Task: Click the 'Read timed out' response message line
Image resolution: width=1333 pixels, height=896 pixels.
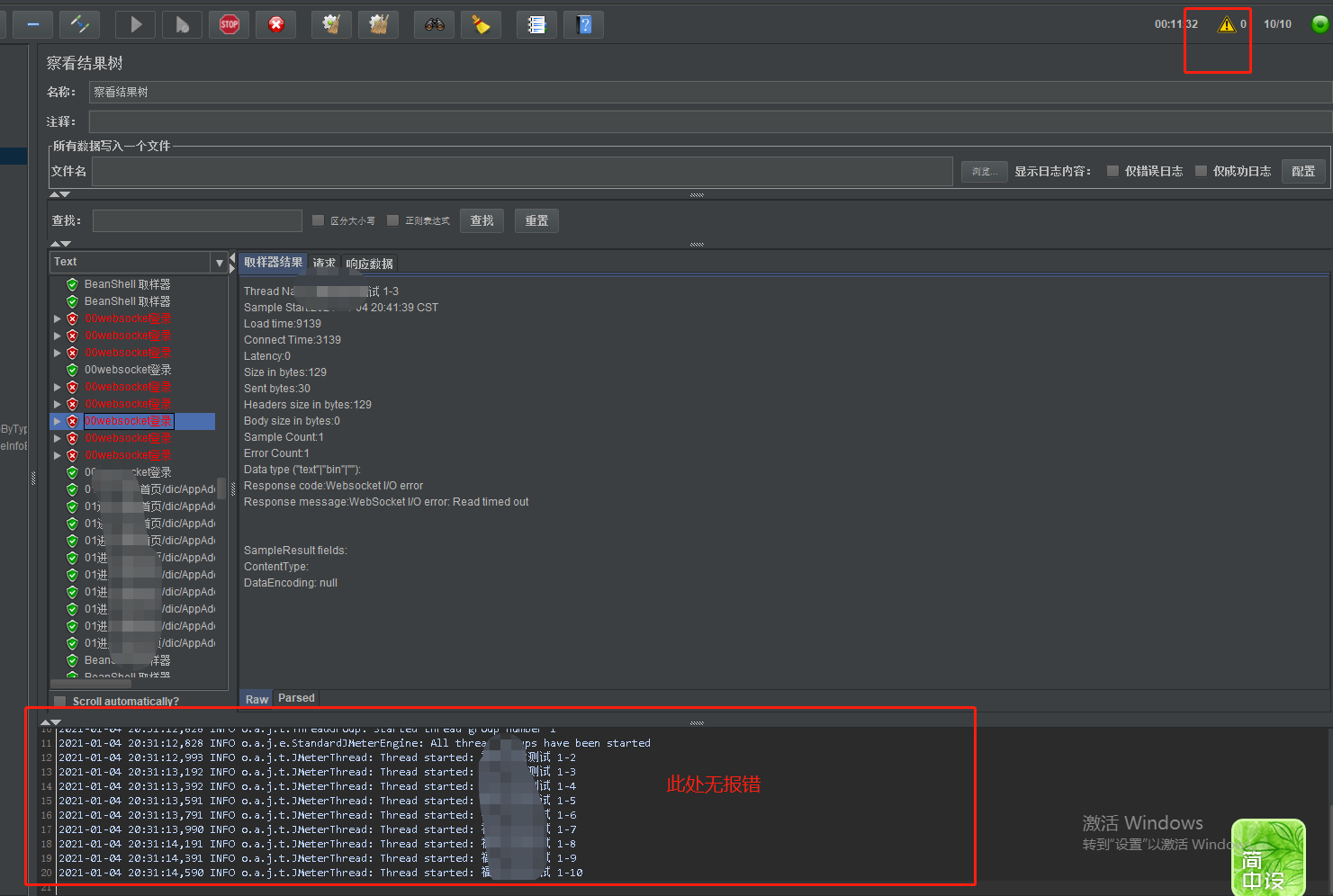Action: click(x=386, y=502)
